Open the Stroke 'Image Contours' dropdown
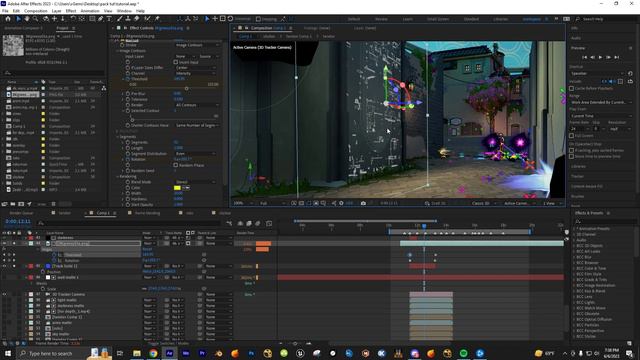Image resolution: width=640 pixels, height=360 pixels. coord(196,45)
